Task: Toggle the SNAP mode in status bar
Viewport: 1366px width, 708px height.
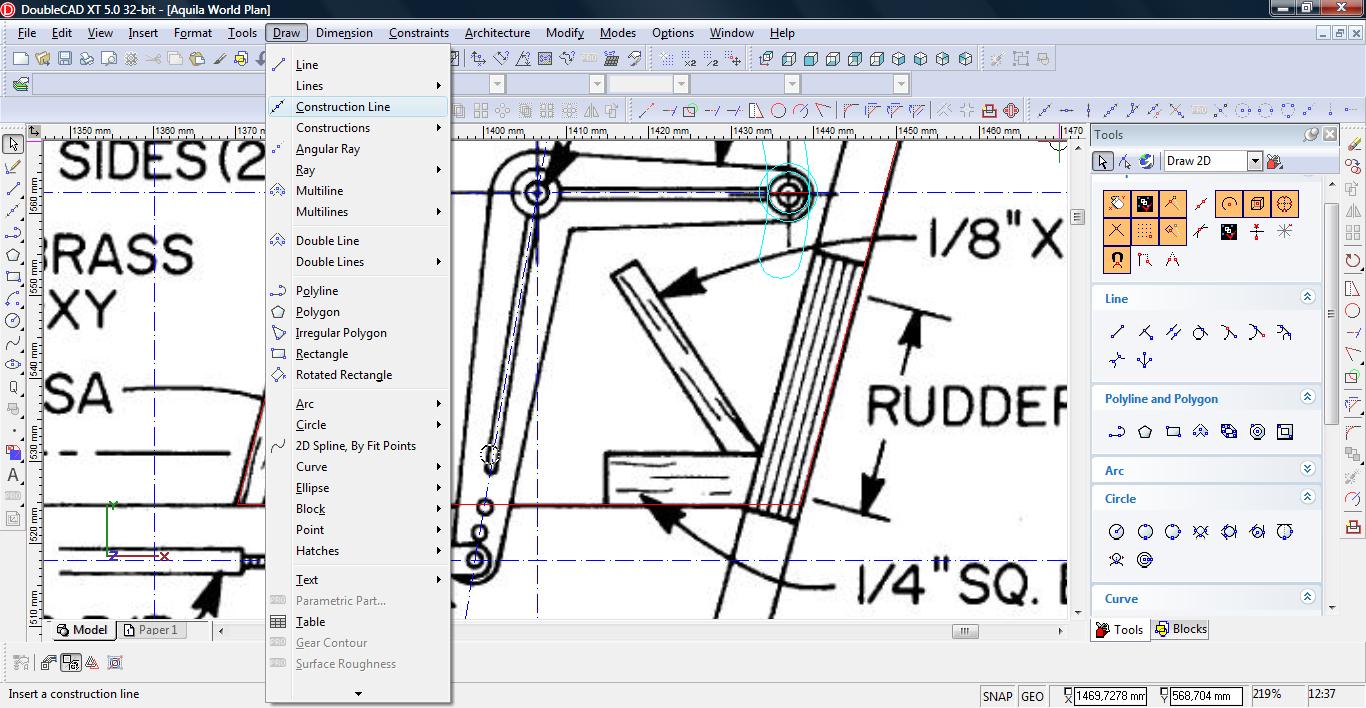Action: (x=997, y=696)
